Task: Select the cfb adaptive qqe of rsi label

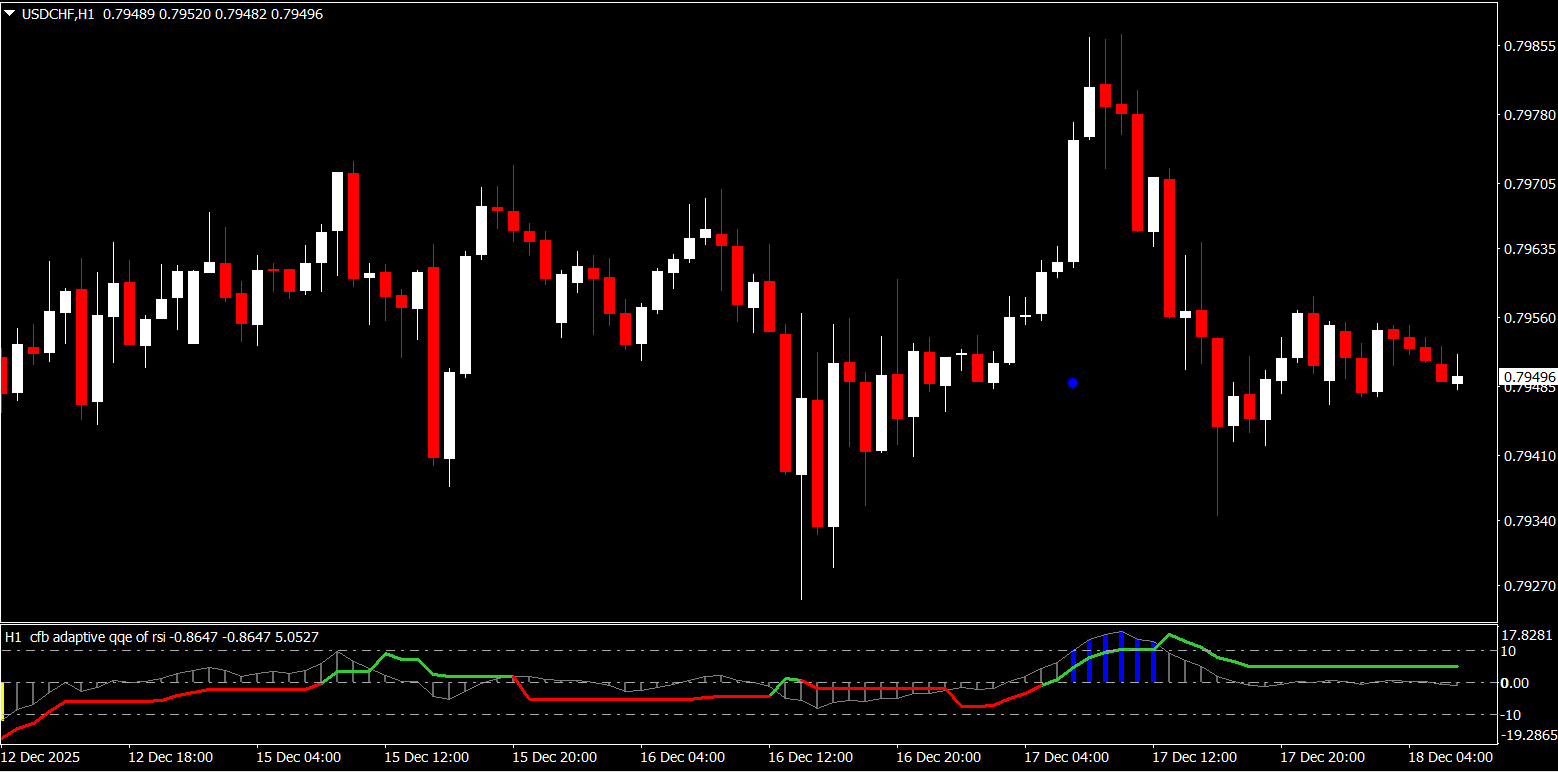Action: (96, 636)
